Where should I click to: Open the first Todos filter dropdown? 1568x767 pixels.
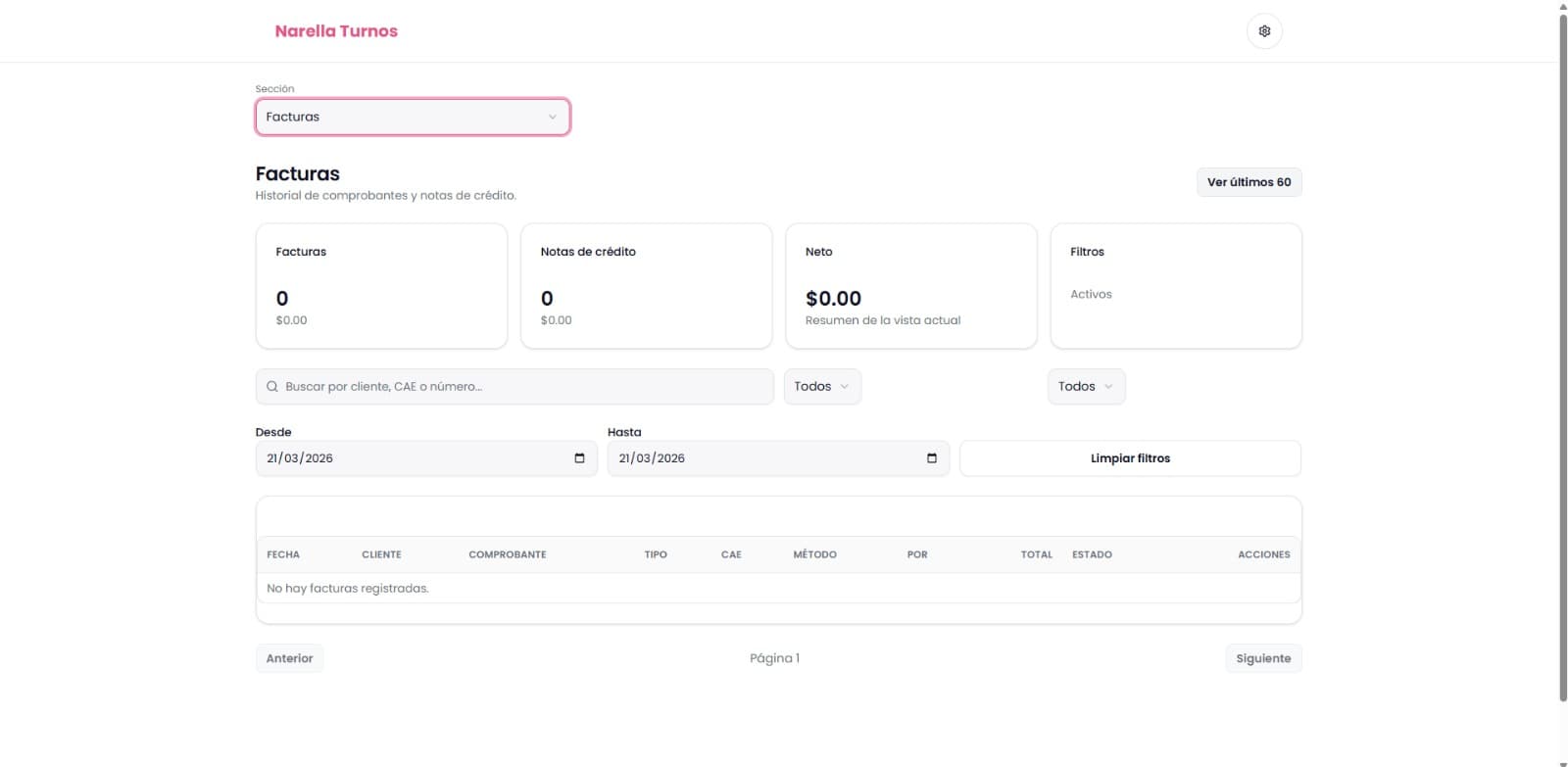click(x=822, y=387)
